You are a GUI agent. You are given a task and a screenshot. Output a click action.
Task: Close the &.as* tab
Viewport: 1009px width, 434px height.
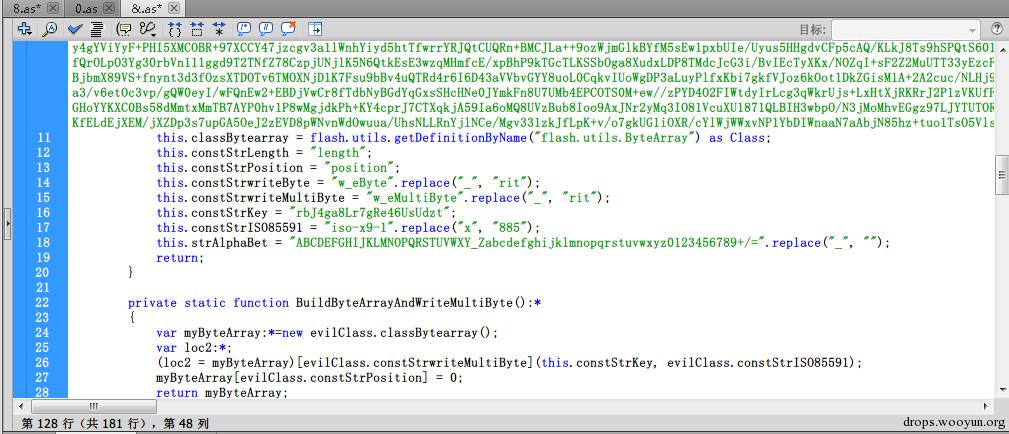coord(173,8)
